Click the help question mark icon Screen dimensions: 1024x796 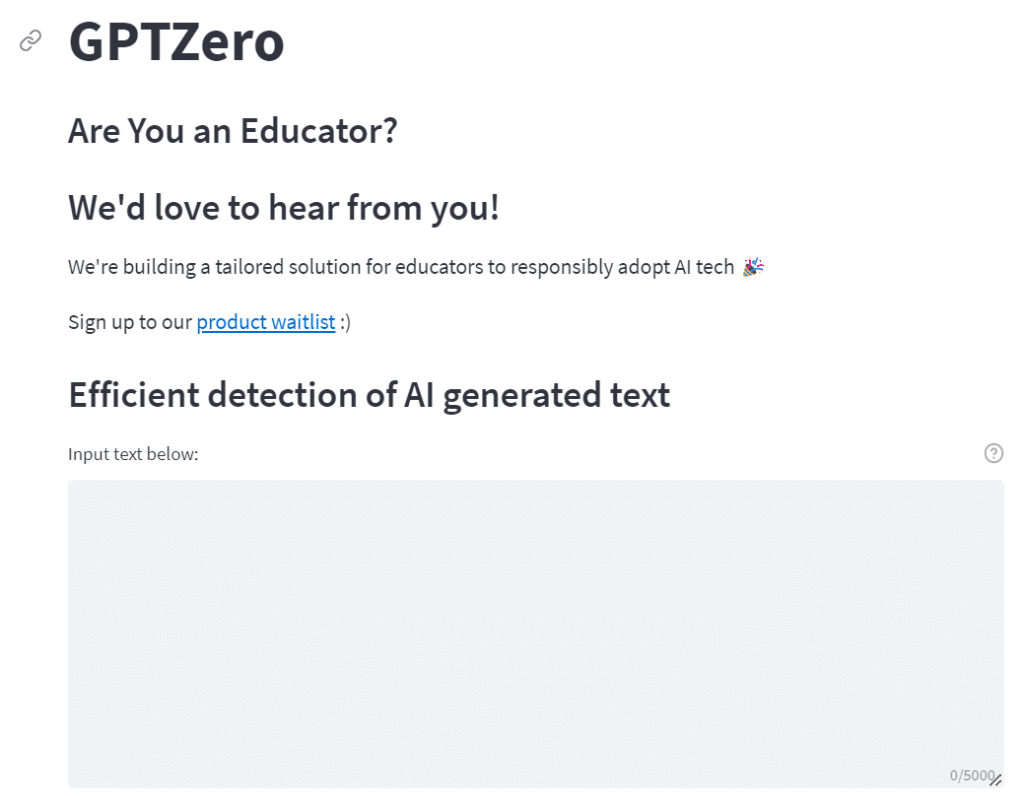click(993, 454)
